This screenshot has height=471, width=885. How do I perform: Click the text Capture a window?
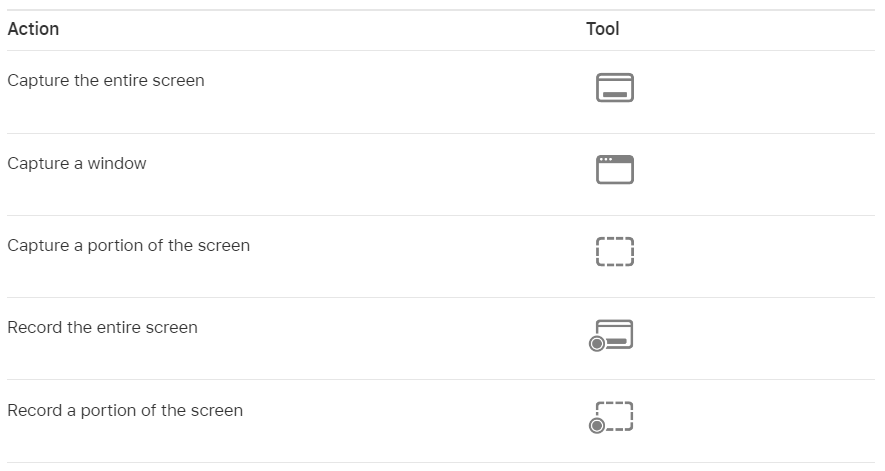[77, 163]
